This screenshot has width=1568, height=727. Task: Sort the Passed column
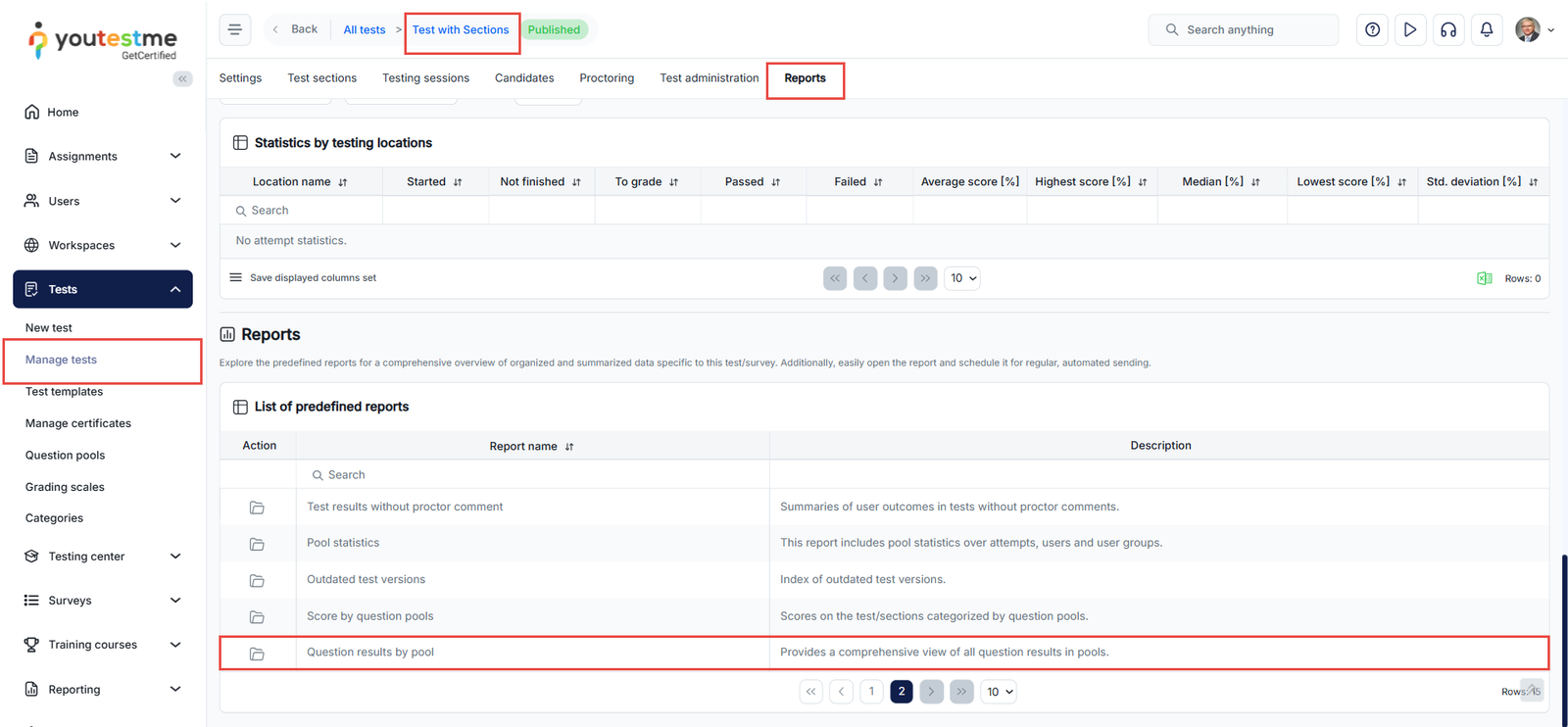click(x=775, y=182)
